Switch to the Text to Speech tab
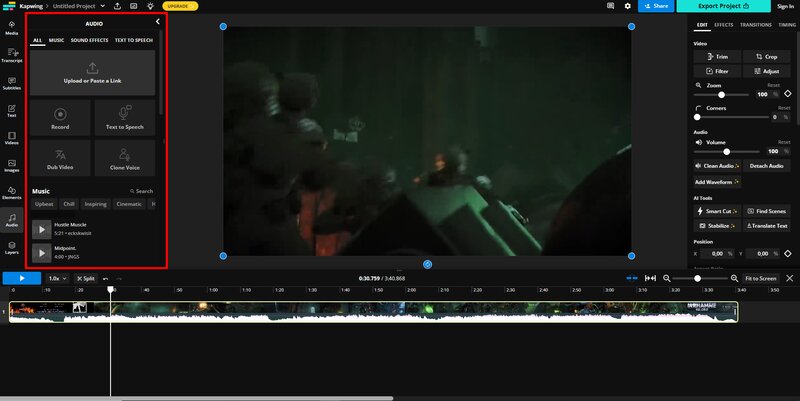Viewport: 800px width, 401px height. pos(134,40)
